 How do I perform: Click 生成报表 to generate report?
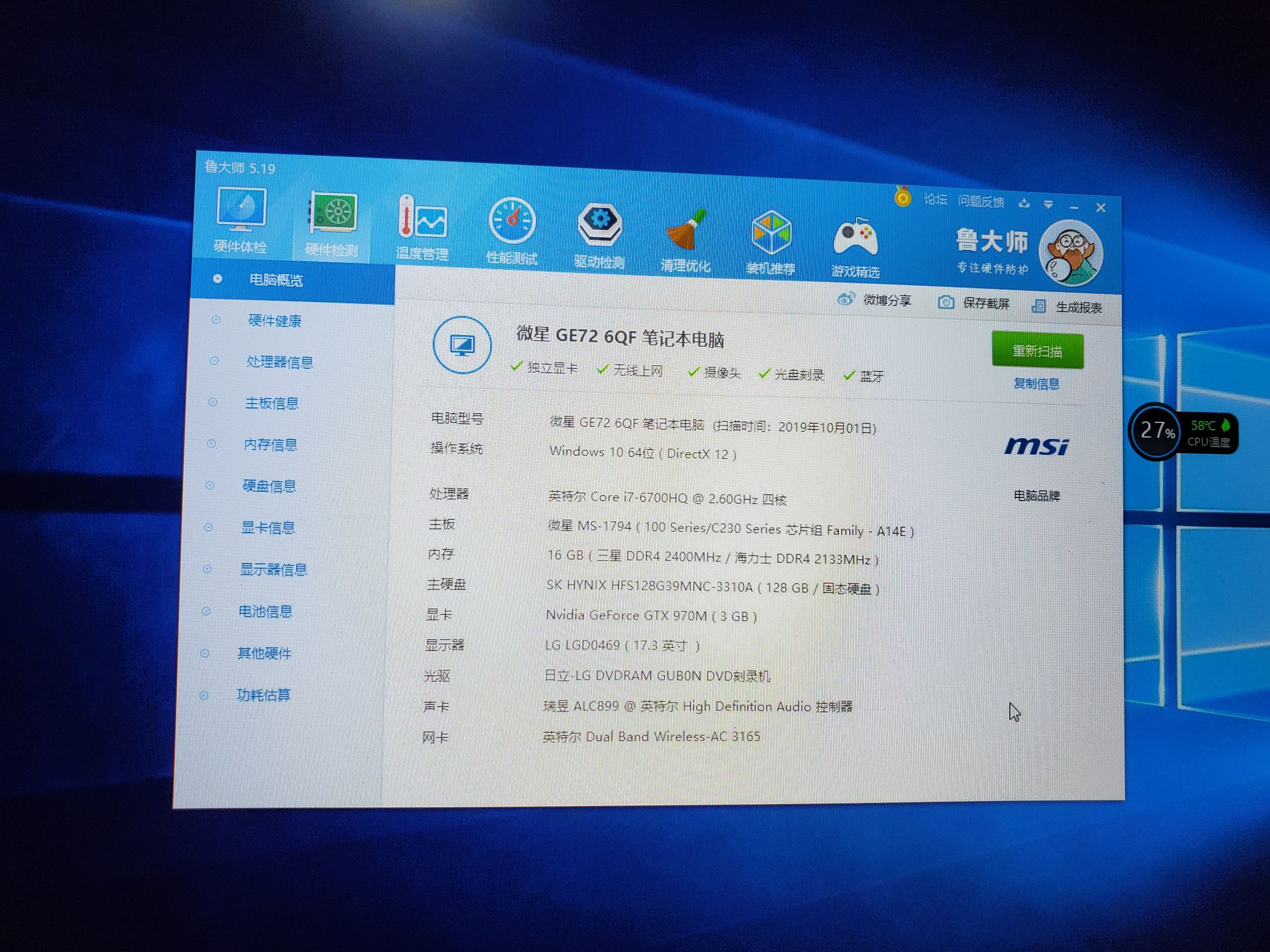1067,307
